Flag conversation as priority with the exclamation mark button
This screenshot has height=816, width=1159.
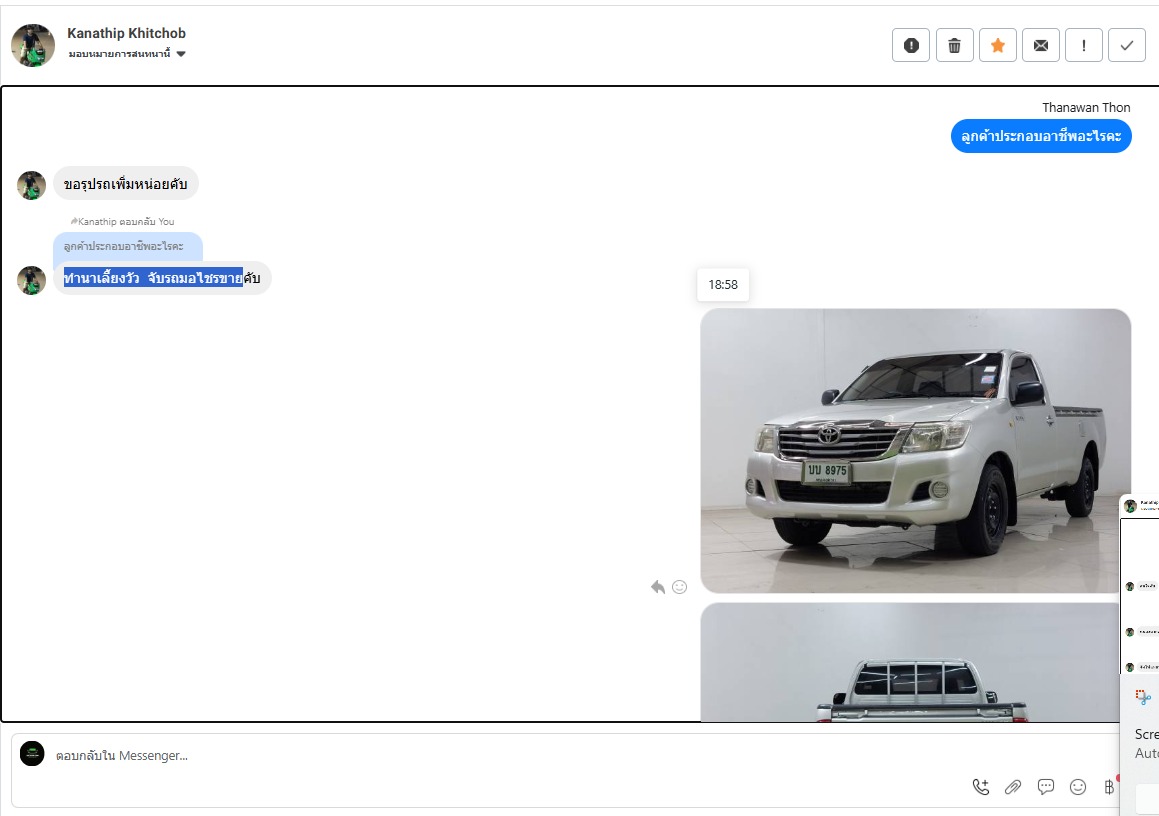pyautogui.click(x=1084, y=45)
